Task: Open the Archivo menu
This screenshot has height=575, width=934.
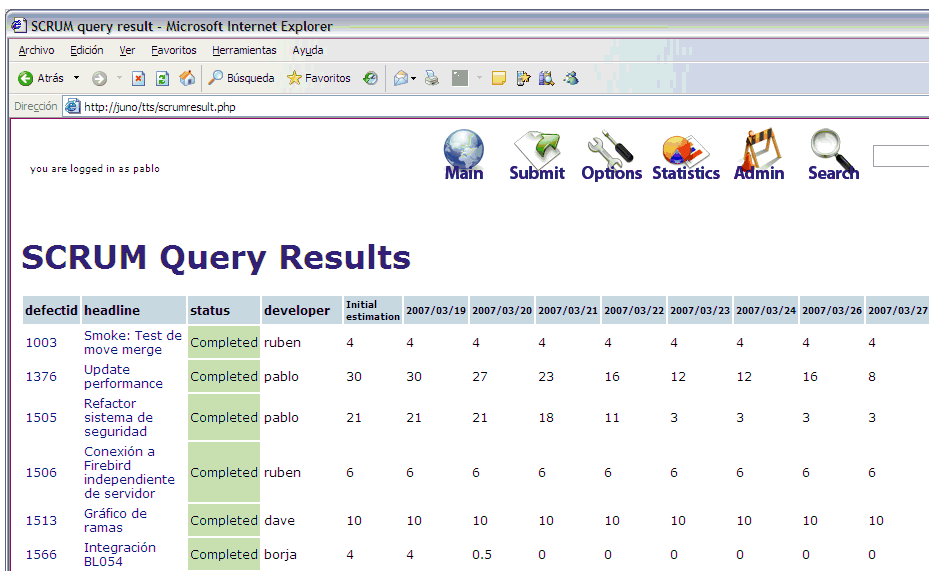Action: point(37,50)
